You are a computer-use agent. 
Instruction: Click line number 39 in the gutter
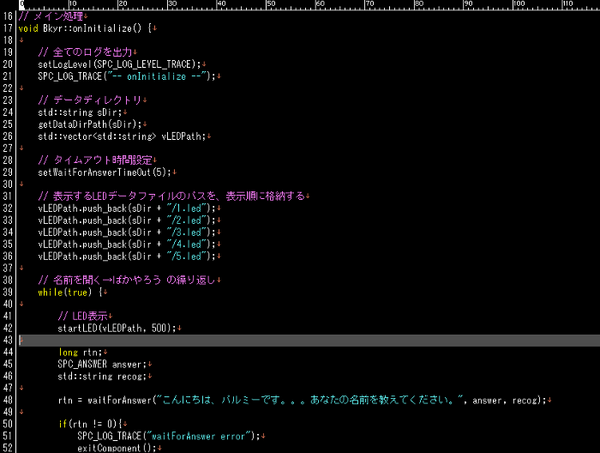pyautogui.click(x=8, y=292)
